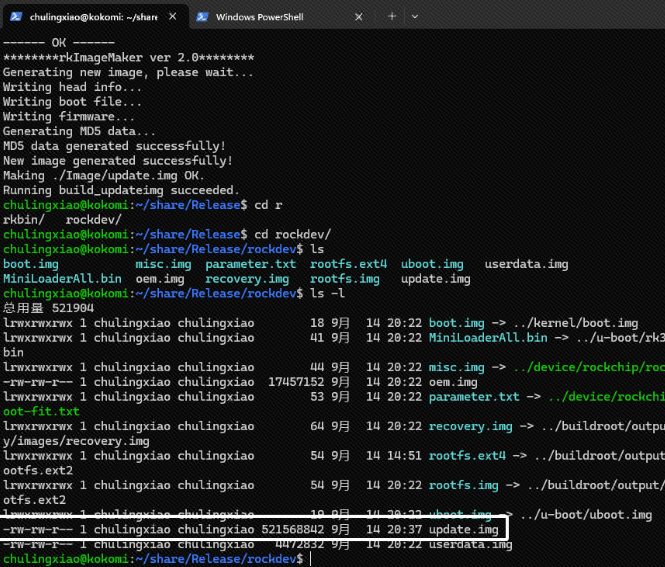Viewport: 665px width, 567px height.
Task: Click the update.img size 521568842
Action: tap(293, 529)
